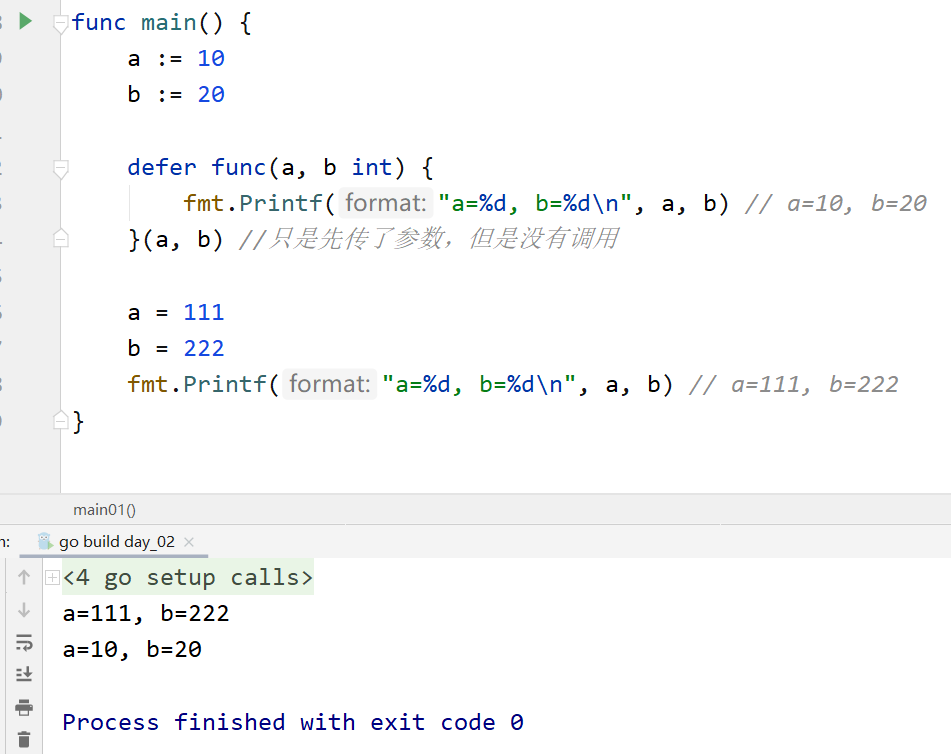Run main using the green gutter arrow

(26, 21)
